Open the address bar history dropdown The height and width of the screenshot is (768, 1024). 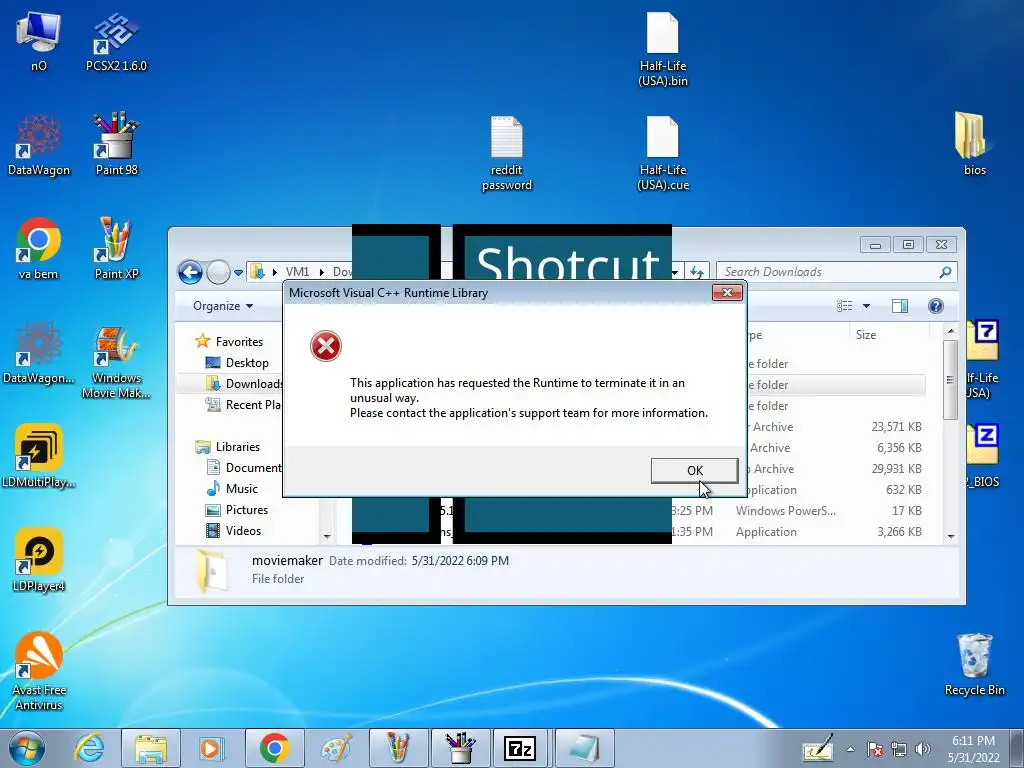(675, 272)
